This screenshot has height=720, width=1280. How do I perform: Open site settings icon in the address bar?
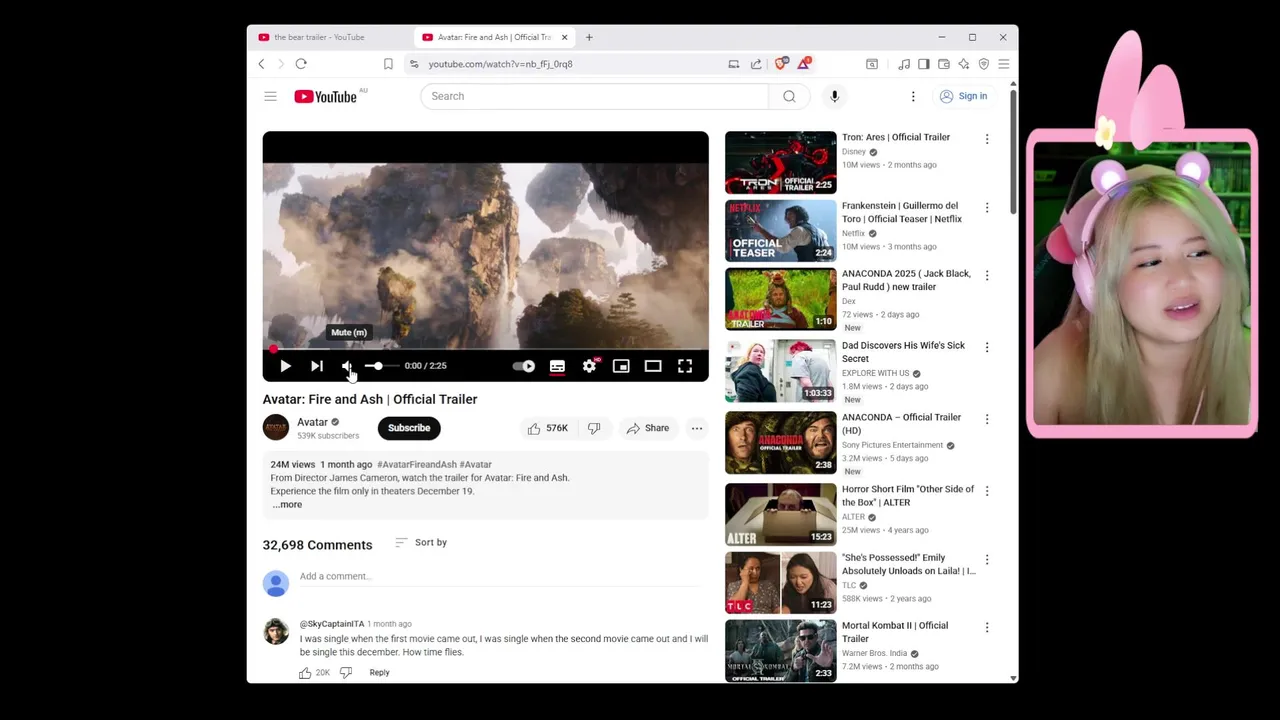(x=414, y=64)
